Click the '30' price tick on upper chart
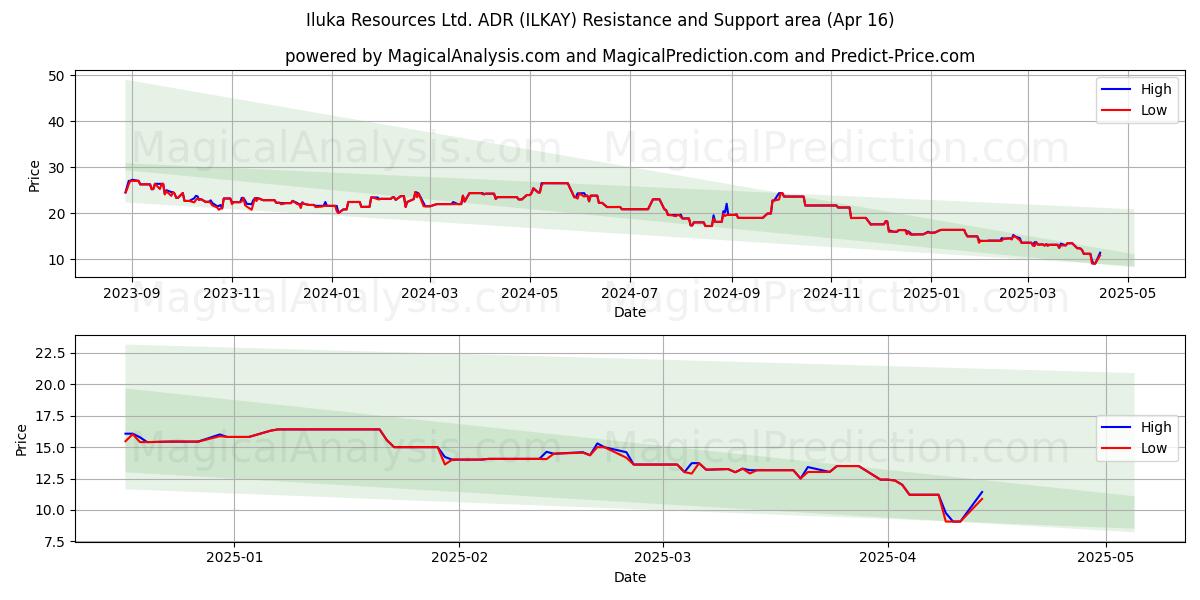 tap(57, 168)
